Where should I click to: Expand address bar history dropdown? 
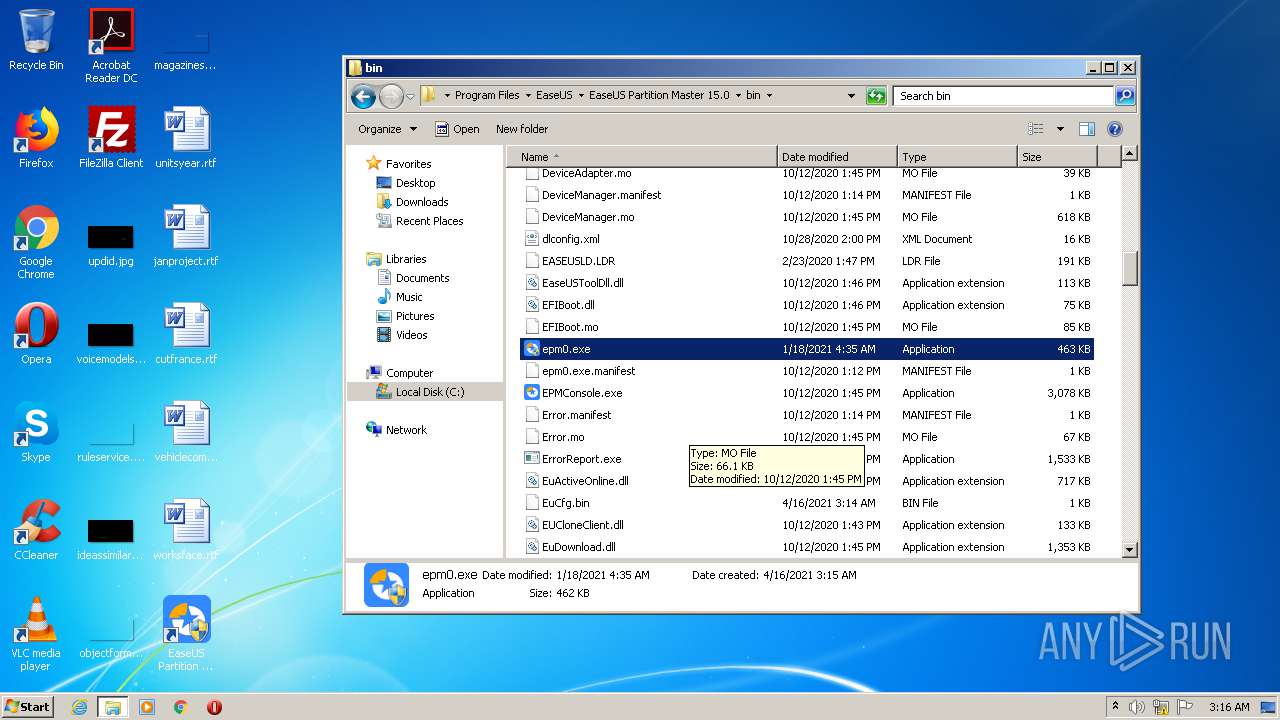(x=851, y=96)
